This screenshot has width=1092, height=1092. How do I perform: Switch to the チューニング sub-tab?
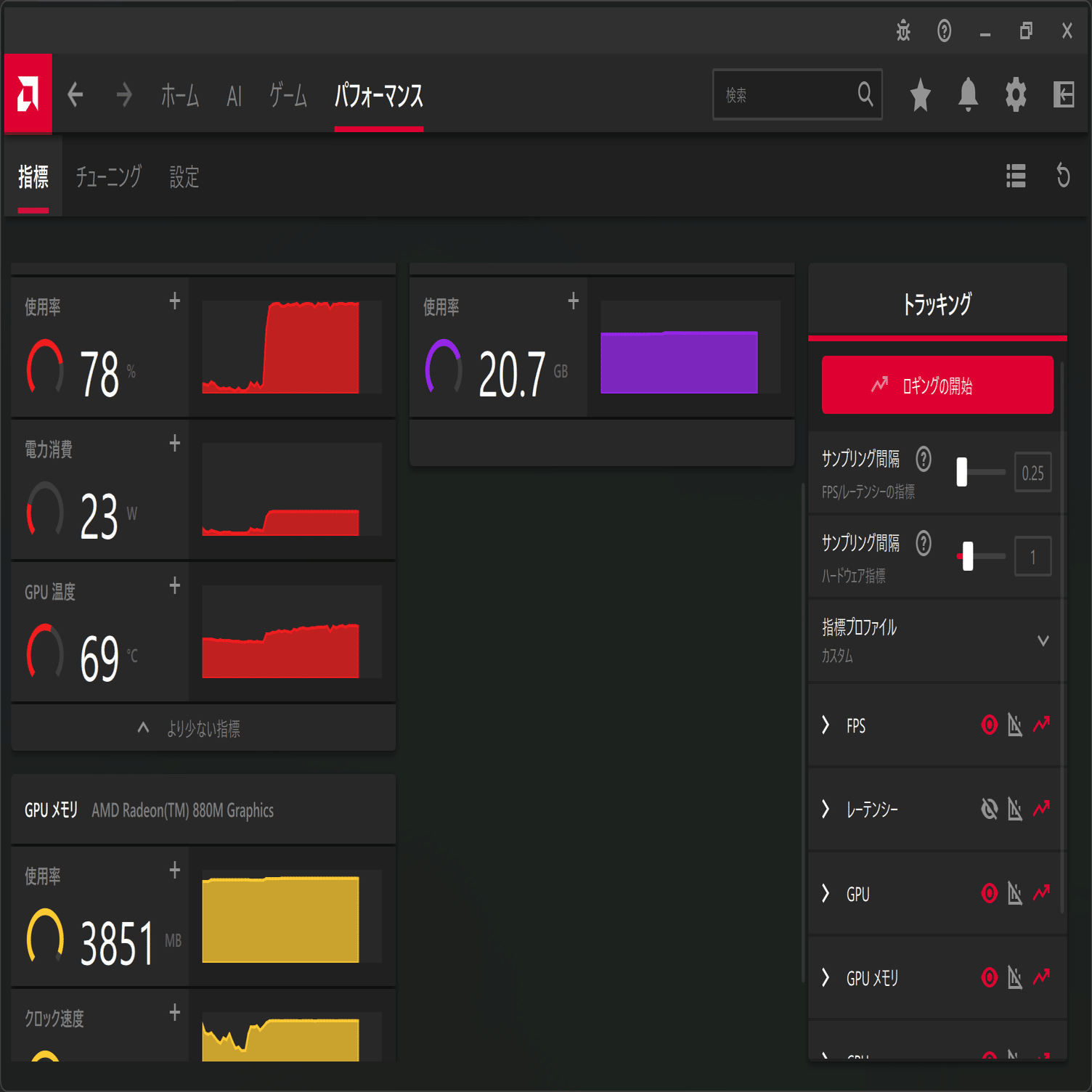pyautogui.click(x=109, y=176)
